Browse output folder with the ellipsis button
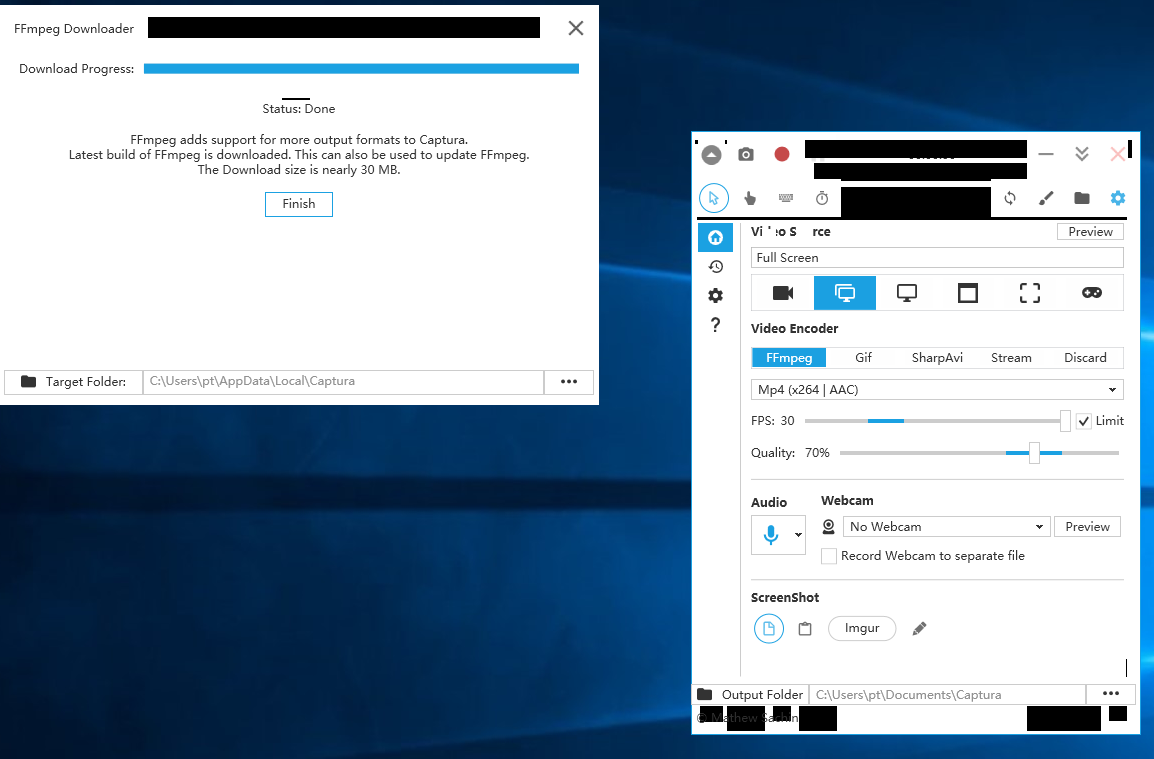Image resolution: width=1154 pixels, height=759 pixels. pos(1110,694)
